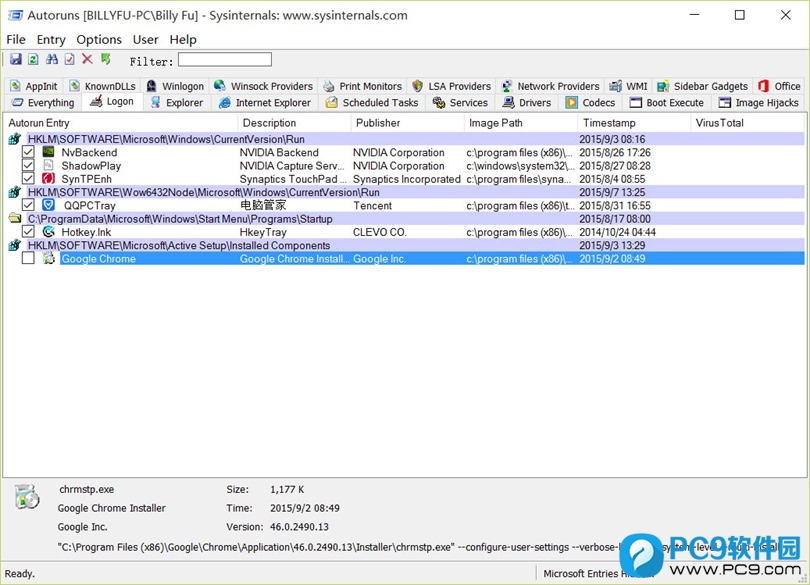Open the Entry menu
Image resolution: width=810 pixels, height=585 pixels.
51,40
